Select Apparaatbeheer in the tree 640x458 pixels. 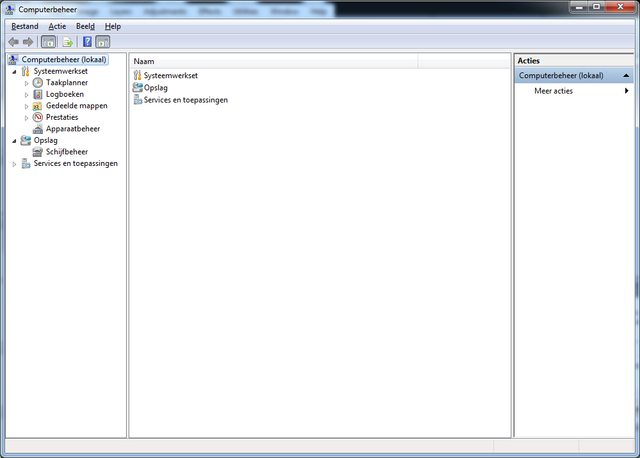[73, 129]
